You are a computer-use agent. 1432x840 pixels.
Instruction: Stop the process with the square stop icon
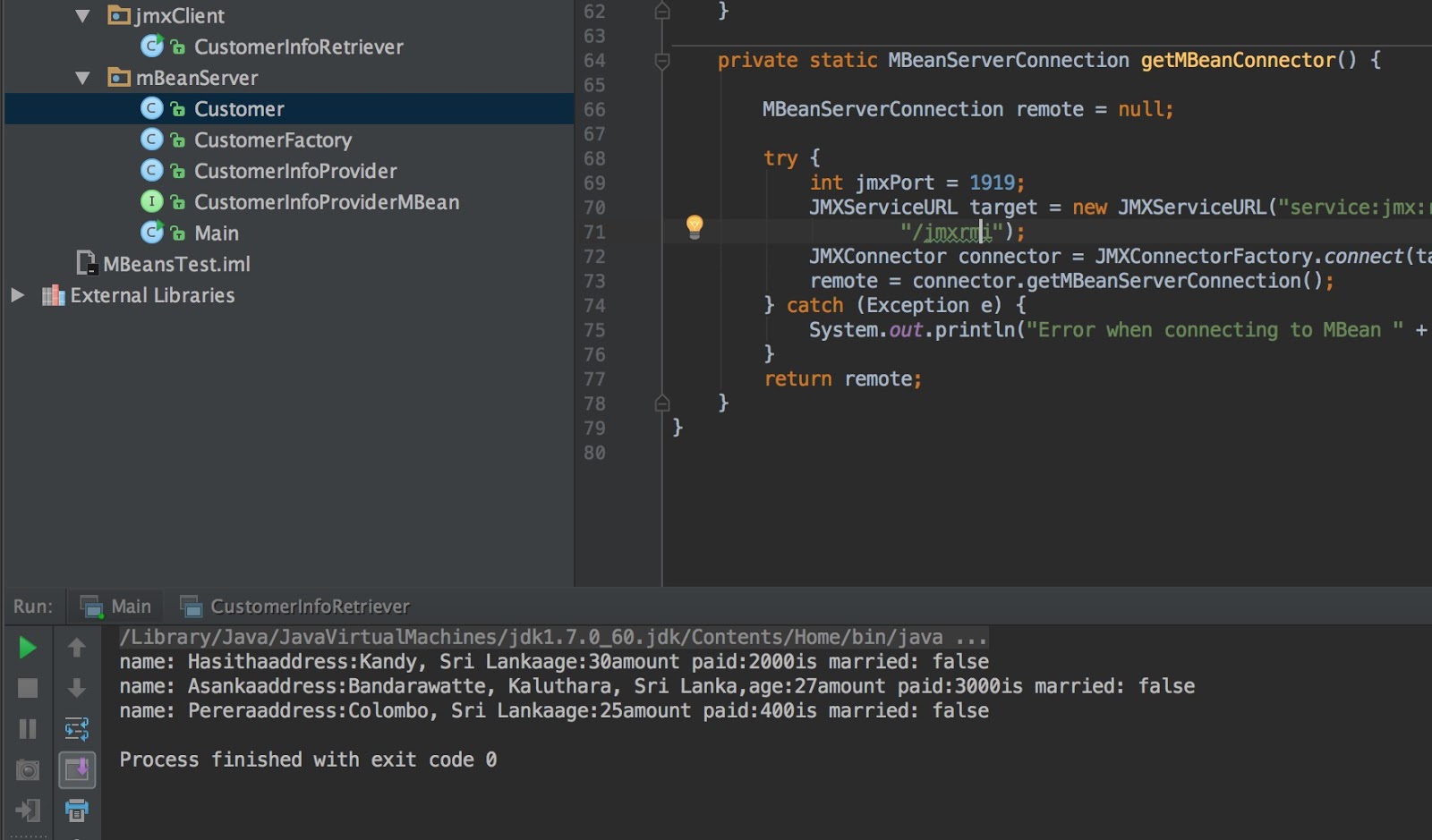pos(26,687)
